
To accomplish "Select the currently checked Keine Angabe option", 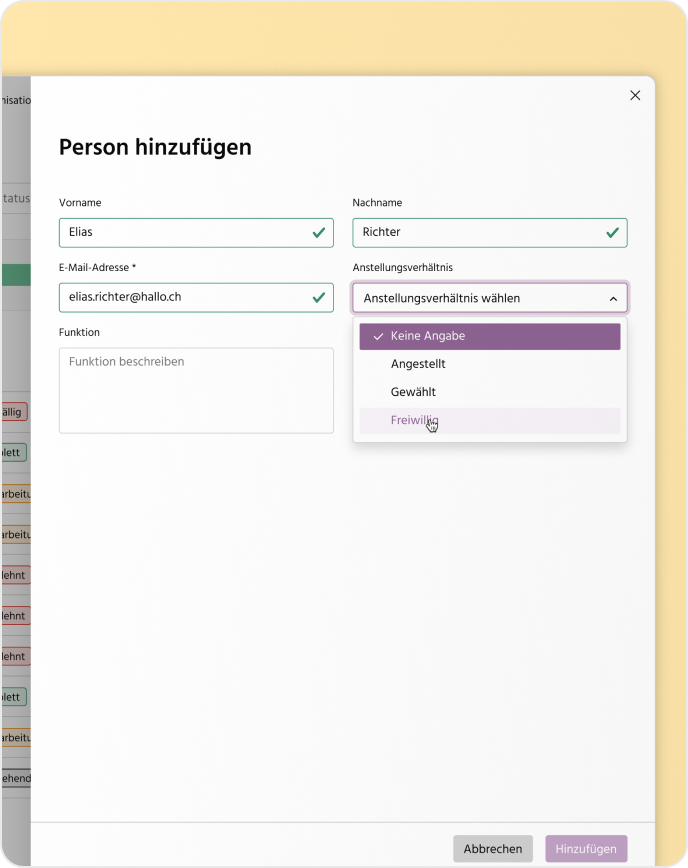I will coord(489,336).
